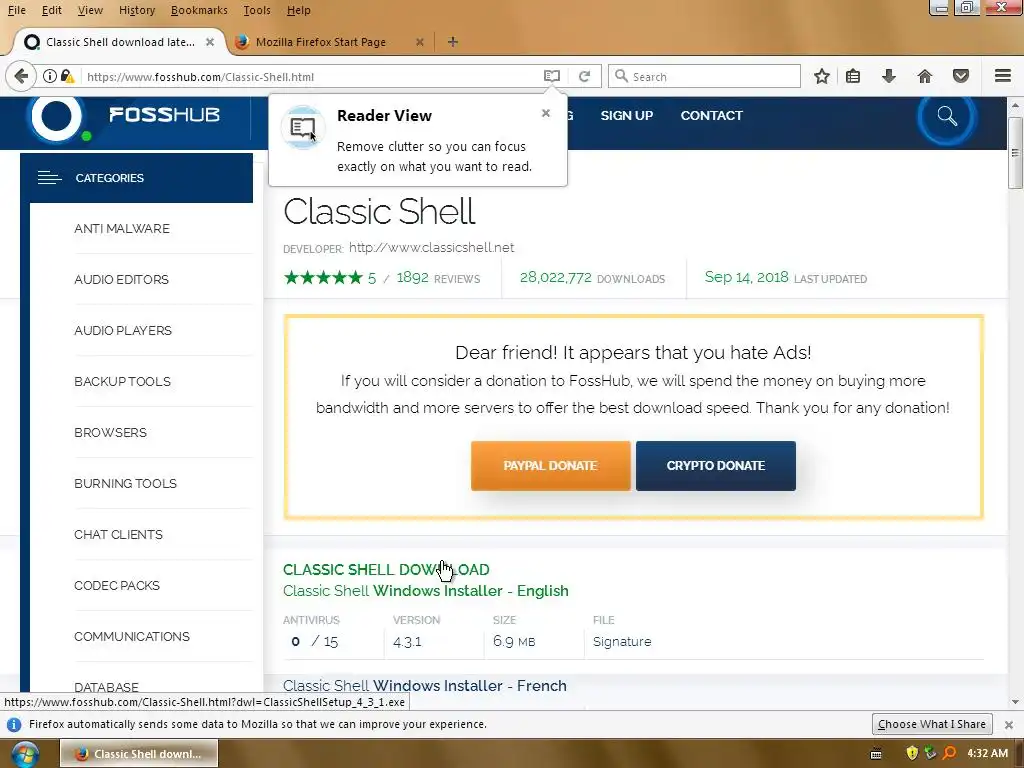1024x768 pixels.
Task: Click the page vertical scrollbar thumb
Action: 1015,153
